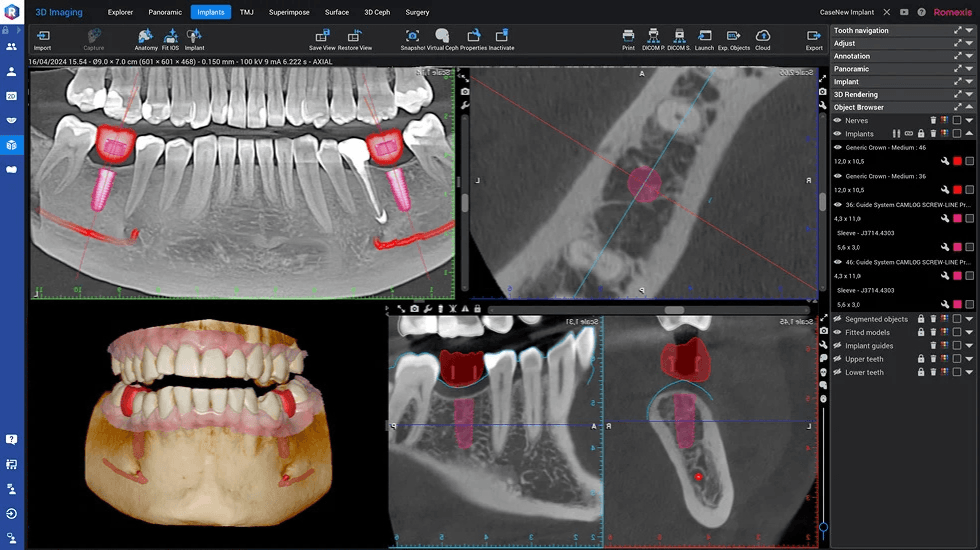Switch to the Explorer tab
Image resolution: width=980 pixels, height=550 pixels.
[x=120, y=12]
